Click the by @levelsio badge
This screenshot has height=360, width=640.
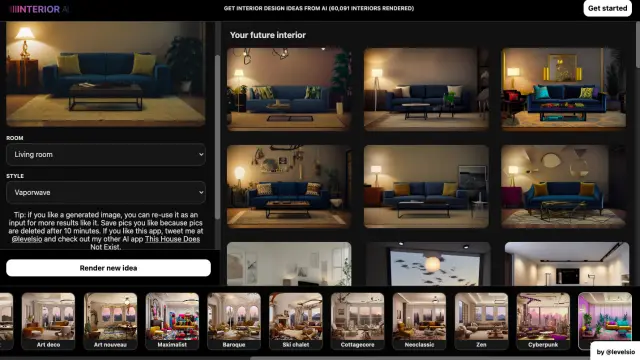pos(616,351)
